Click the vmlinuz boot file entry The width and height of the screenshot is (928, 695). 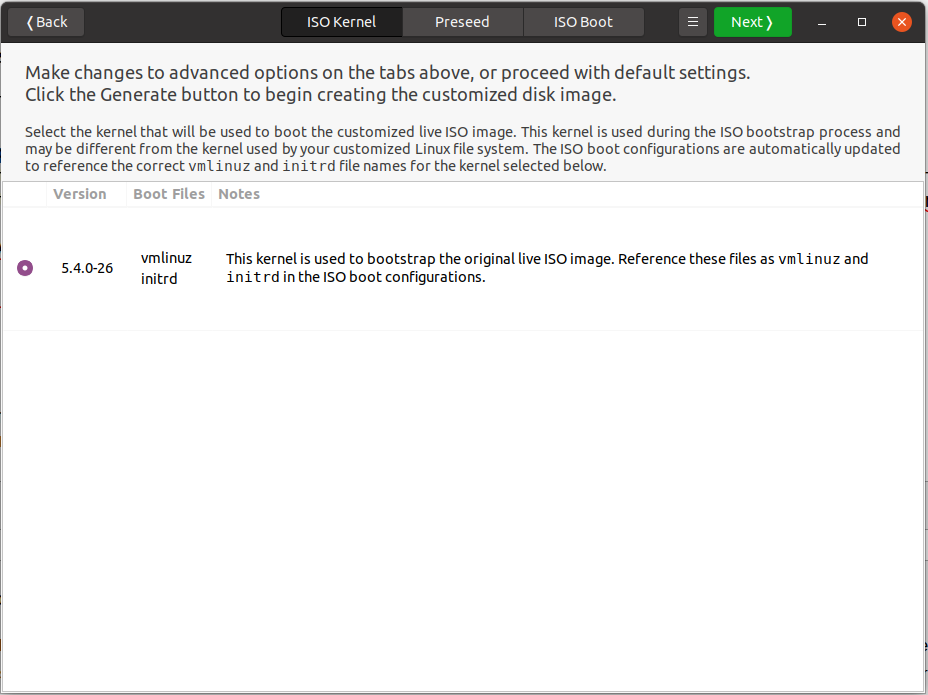tap(166, 258)
